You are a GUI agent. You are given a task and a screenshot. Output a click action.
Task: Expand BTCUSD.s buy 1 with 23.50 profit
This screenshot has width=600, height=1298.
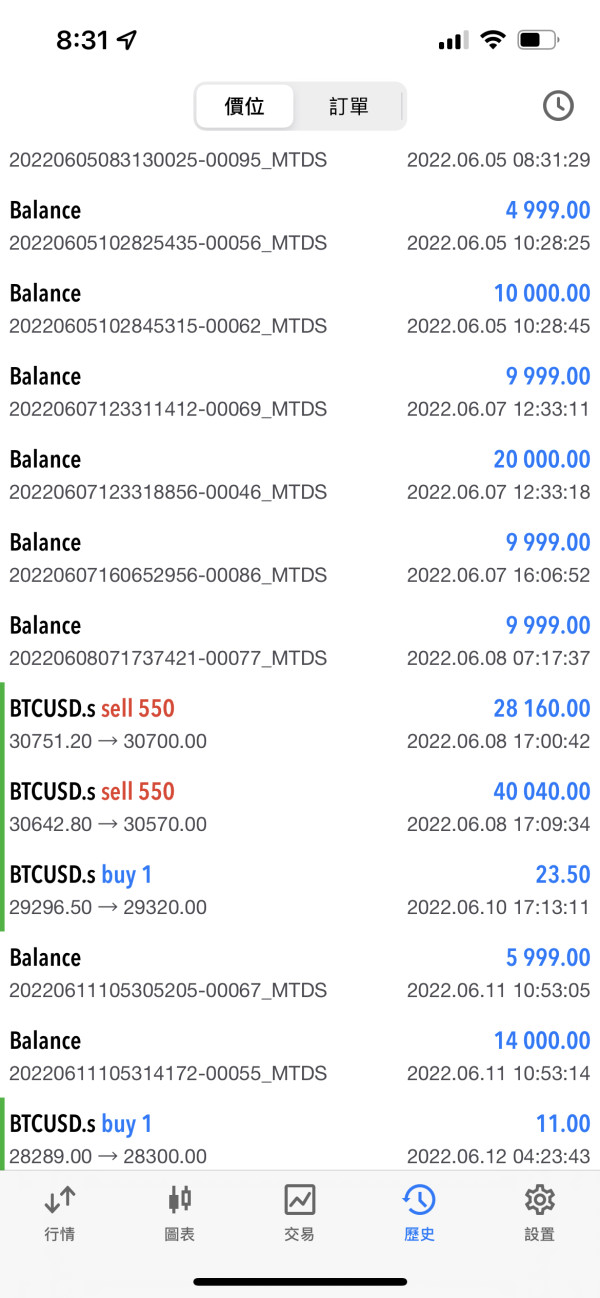click(300, 890)
